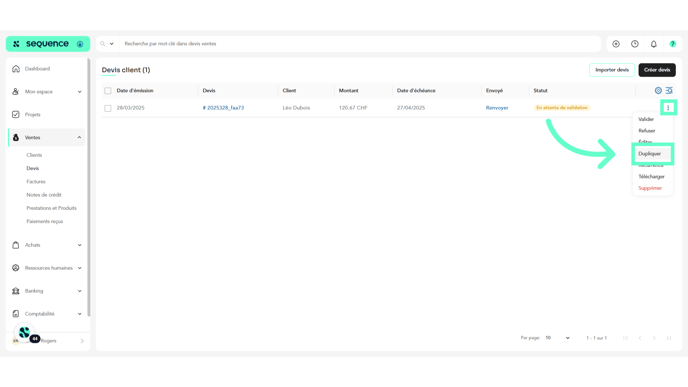Click the plus quick-create icon in header

pyautogui.click(x=616, y=44)
